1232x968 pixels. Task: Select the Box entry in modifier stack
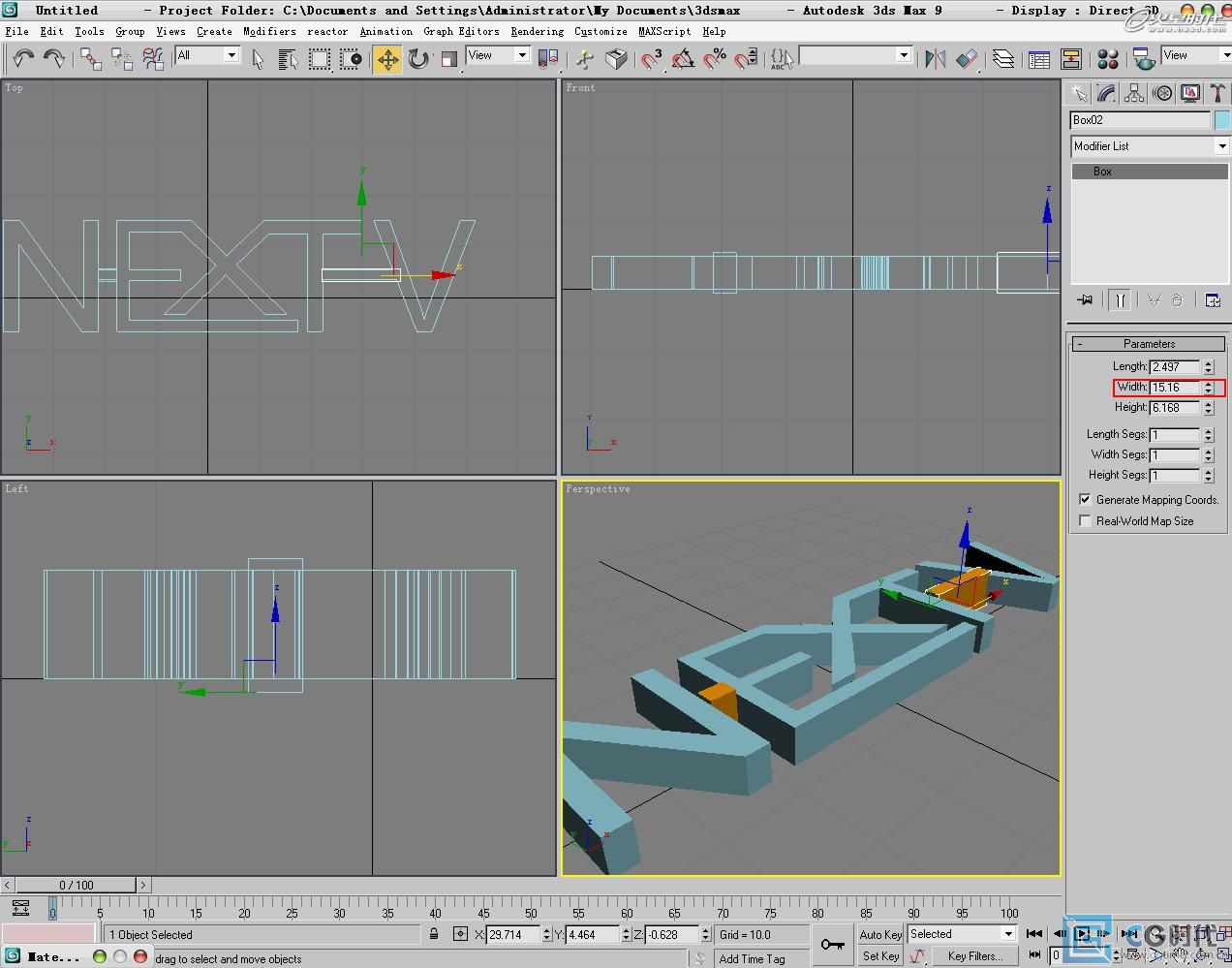pyautogui.click(x=1150, y=172)
